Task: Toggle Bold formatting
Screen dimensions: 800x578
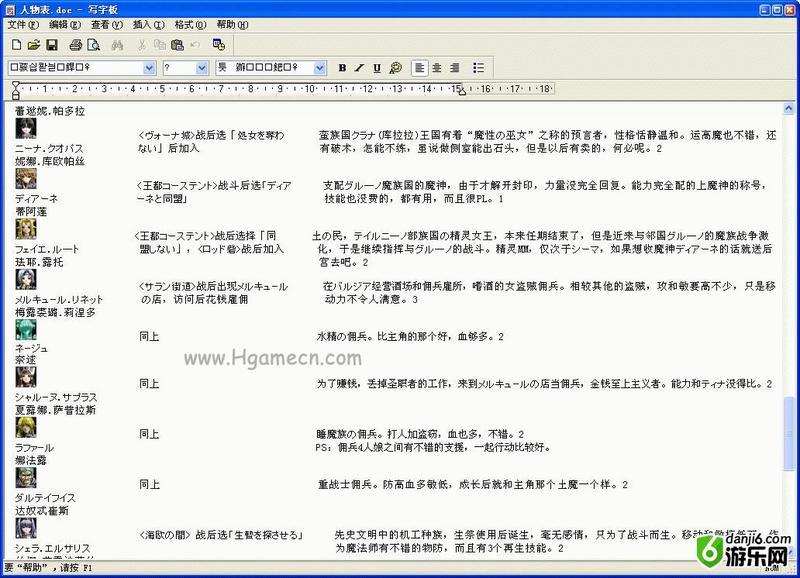Action: pyautogui.click(x=342, y=68)
